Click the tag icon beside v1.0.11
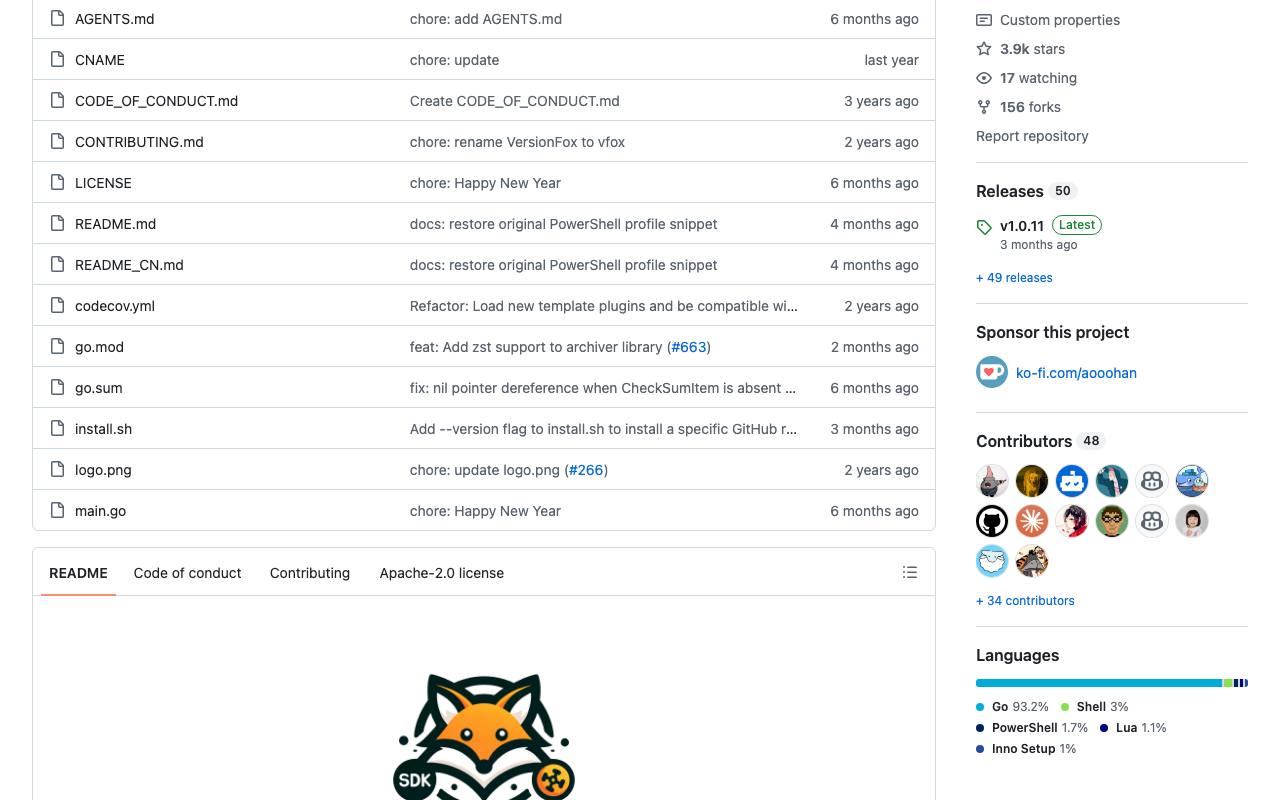 (984, 227)
